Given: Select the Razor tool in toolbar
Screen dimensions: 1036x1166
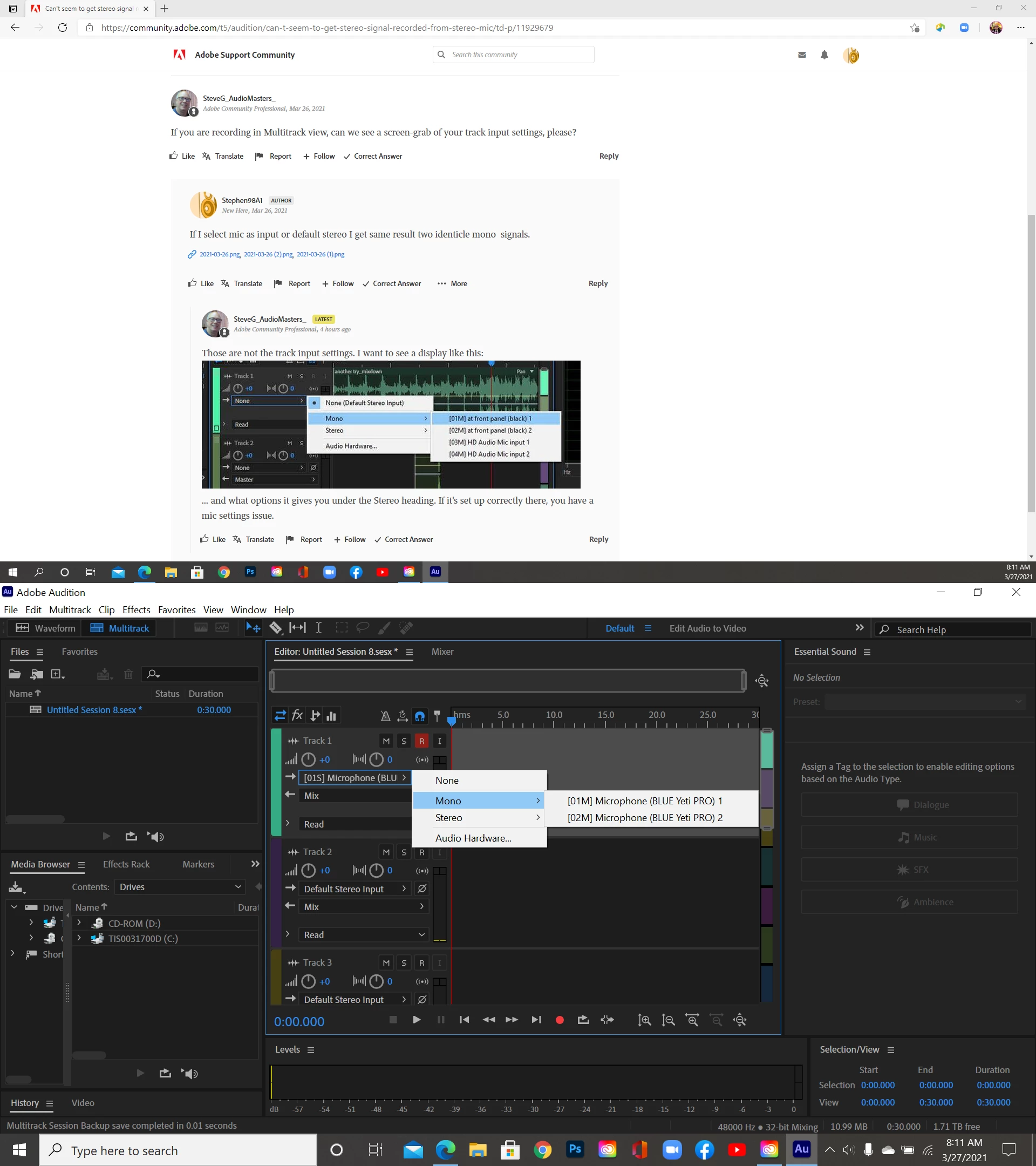Looking at the screenshot, I should 275,628.
